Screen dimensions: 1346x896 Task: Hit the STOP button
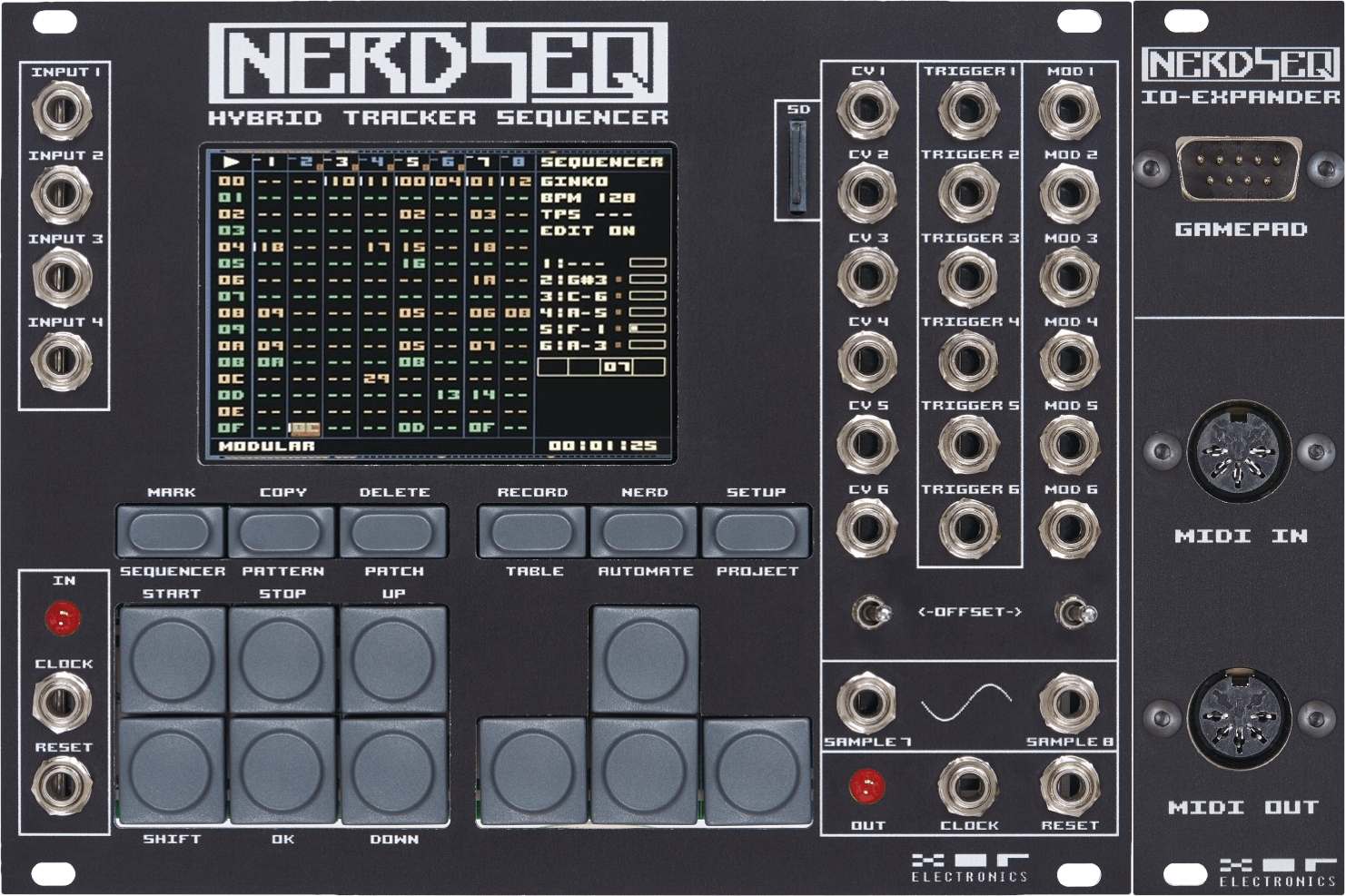tap(282, 660)
